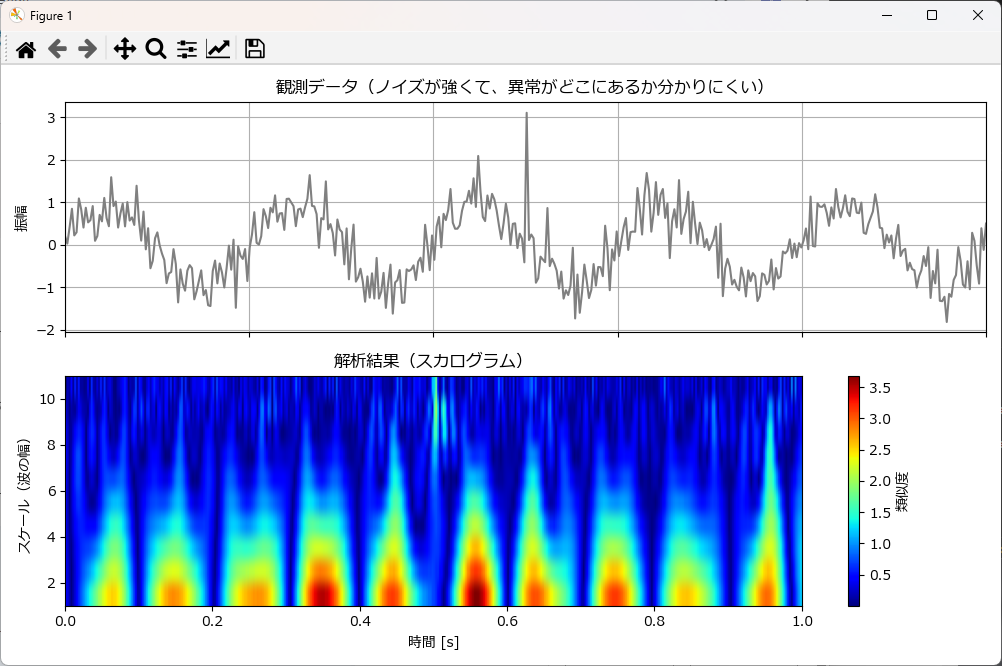The width and height of the screenshot is (1002, 666).
Task: Close the Figure 1 window
Action: (x=977, y=15)
